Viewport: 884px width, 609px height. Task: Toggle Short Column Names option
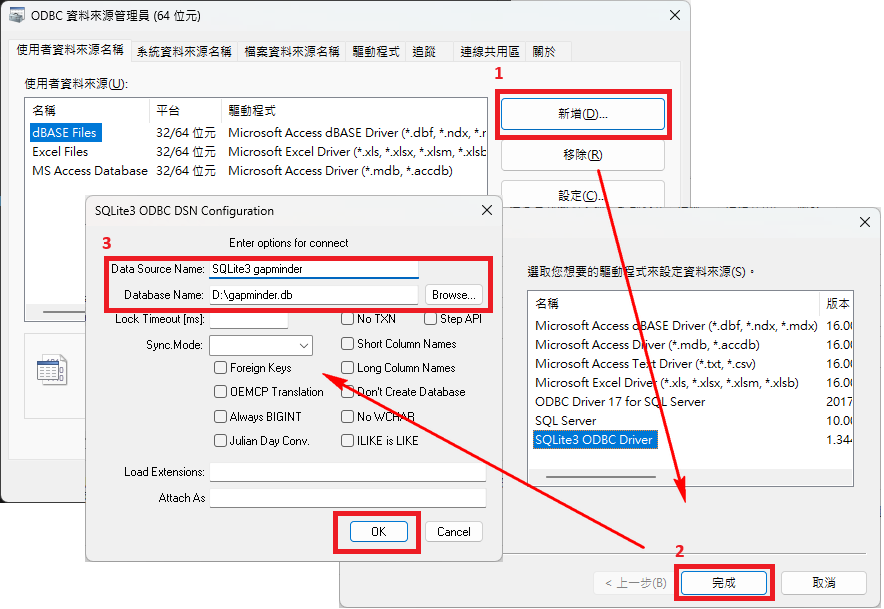(x=347, y=343)
